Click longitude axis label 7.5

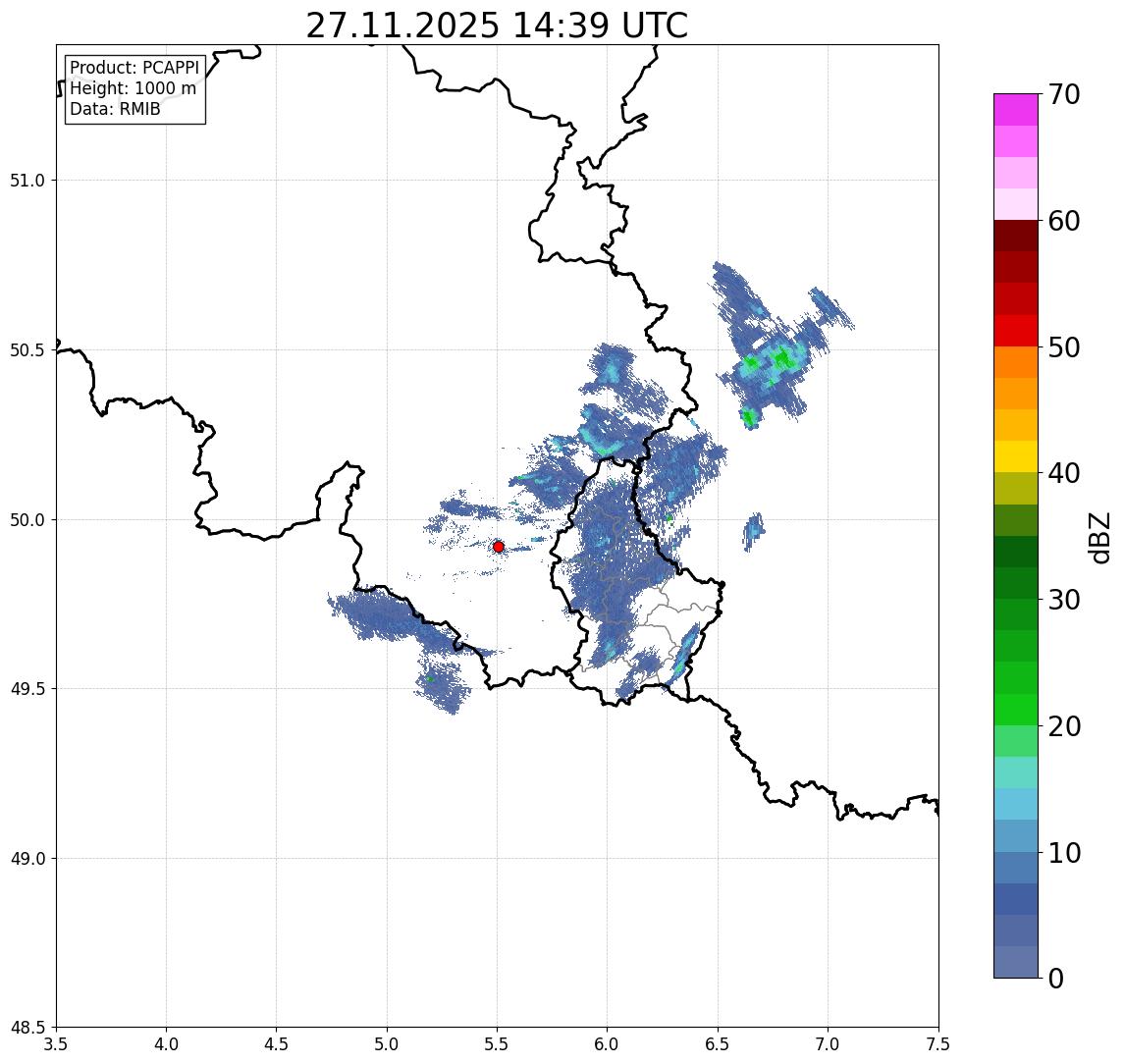(x=938, y=1044)
